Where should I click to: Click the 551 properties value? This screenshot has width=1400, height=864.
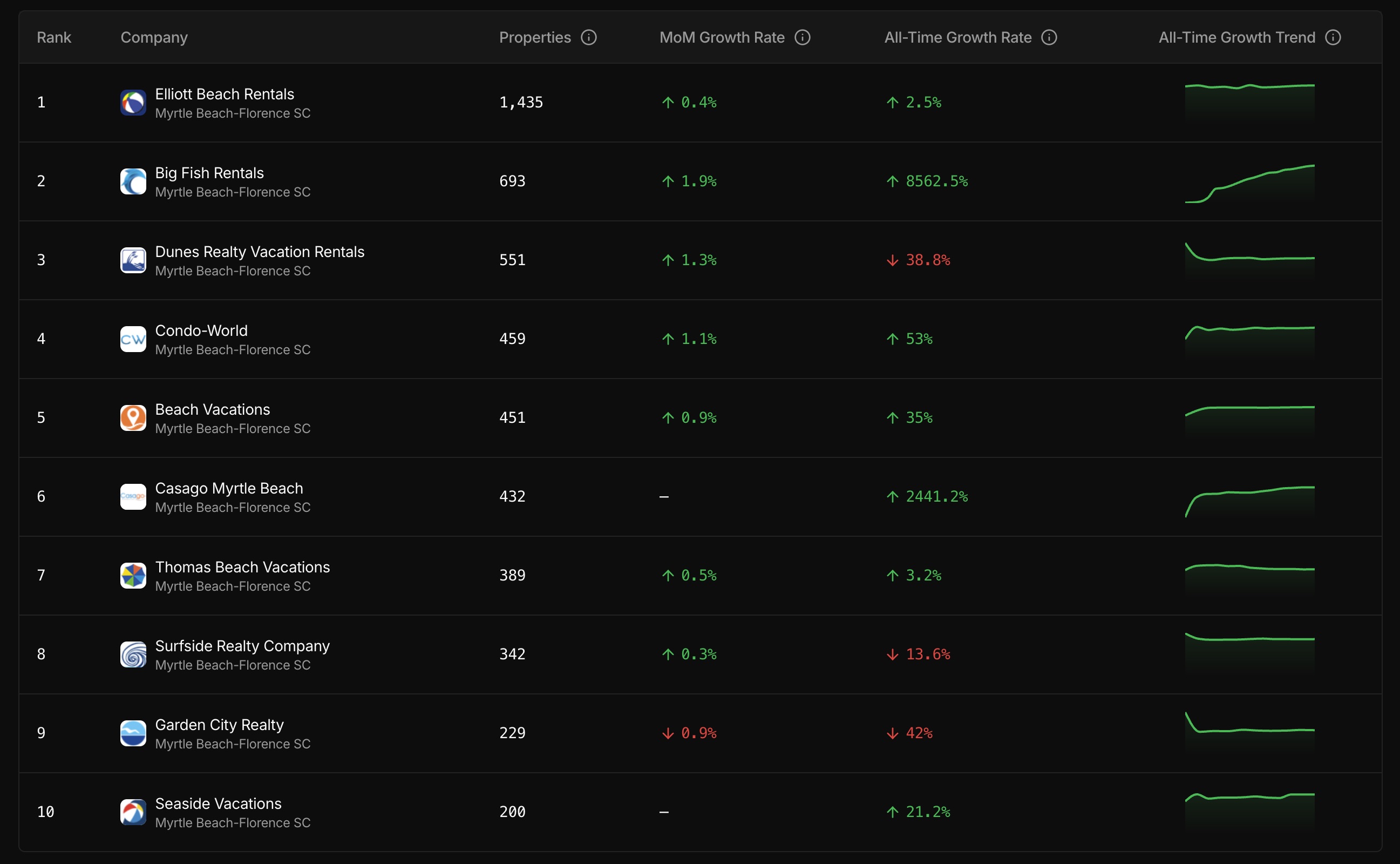(512, 261)
